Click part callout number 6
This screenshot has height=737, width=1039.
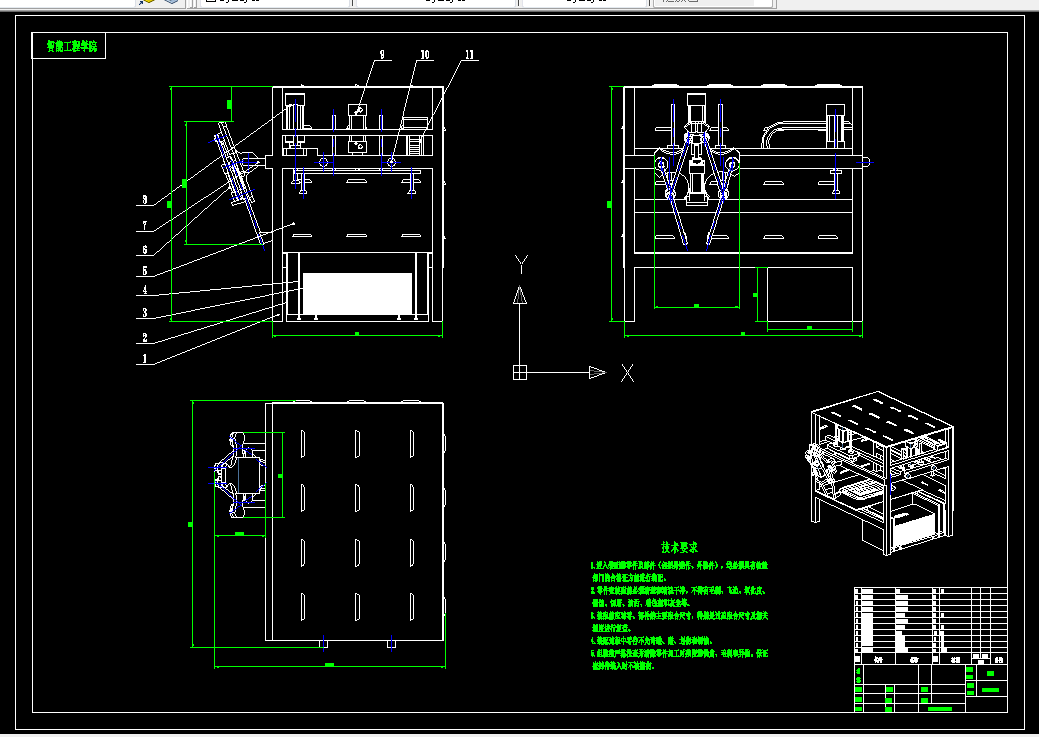pos(145,251)
